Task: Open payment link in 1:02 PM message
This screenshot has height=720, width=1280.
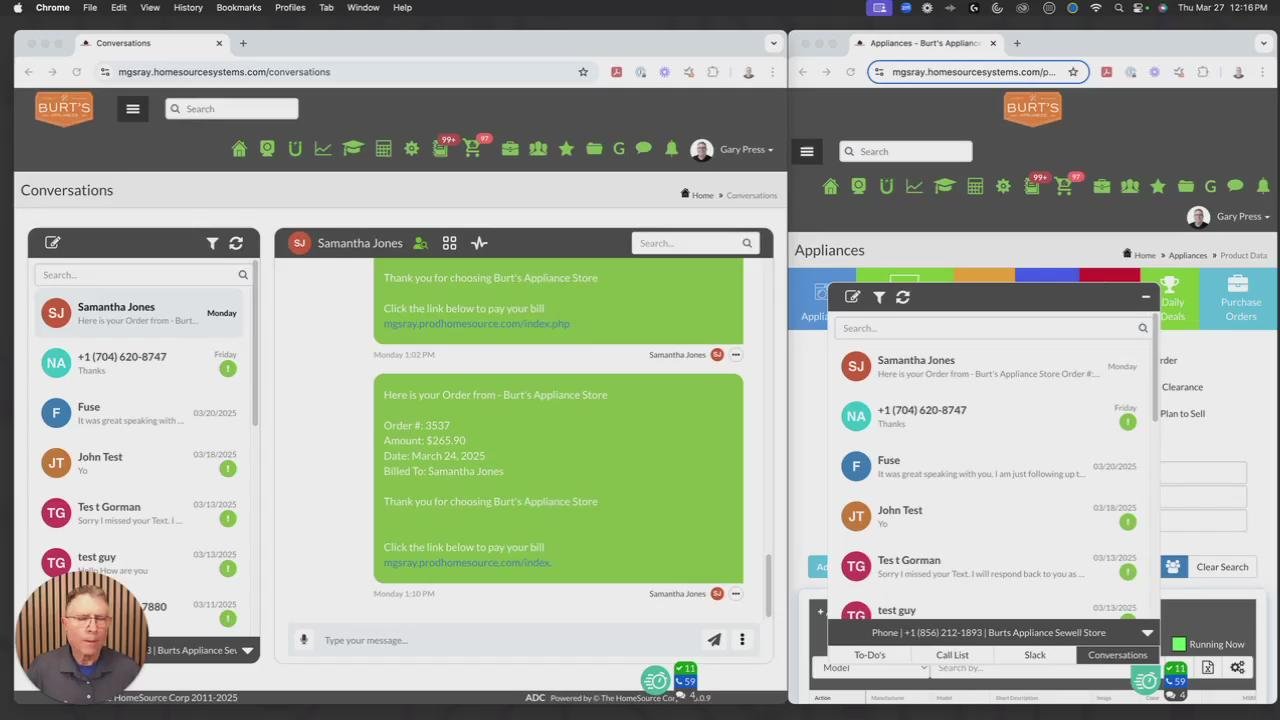Action: (476, 324)
